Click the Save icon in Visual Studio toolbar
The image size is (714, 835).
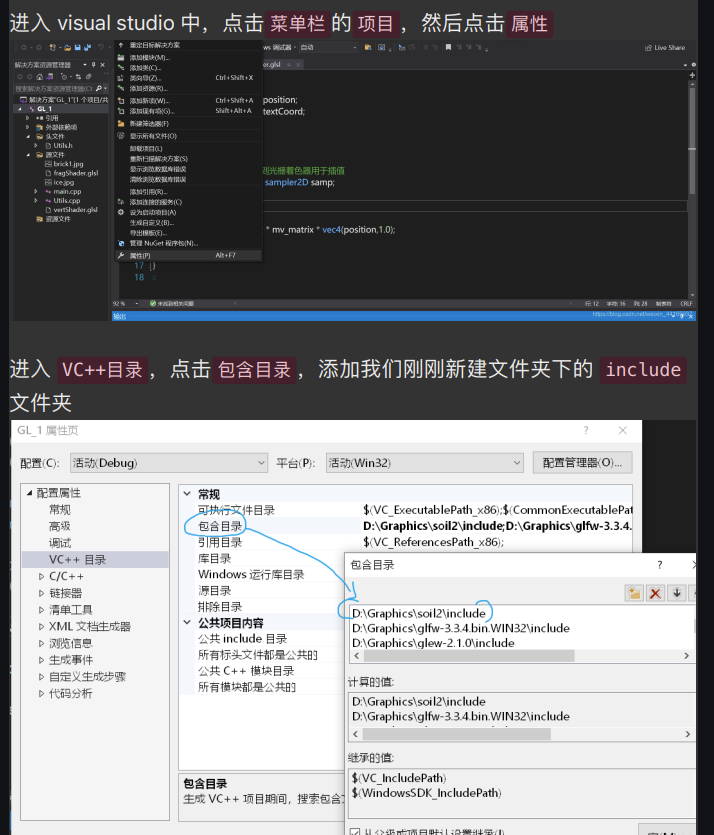(x=78, y=47)
